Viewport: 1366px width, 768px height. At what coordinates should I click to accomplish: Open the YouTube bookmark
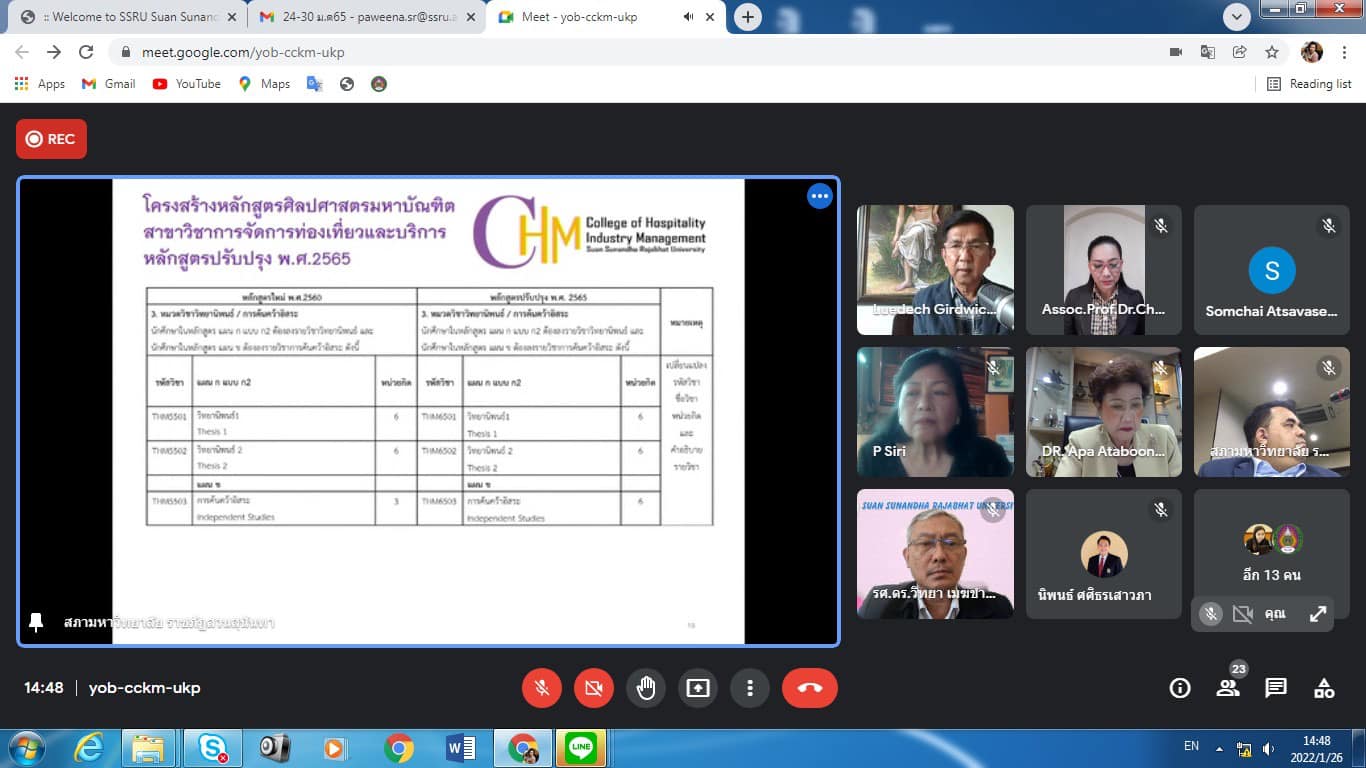[x=187, y=84]
